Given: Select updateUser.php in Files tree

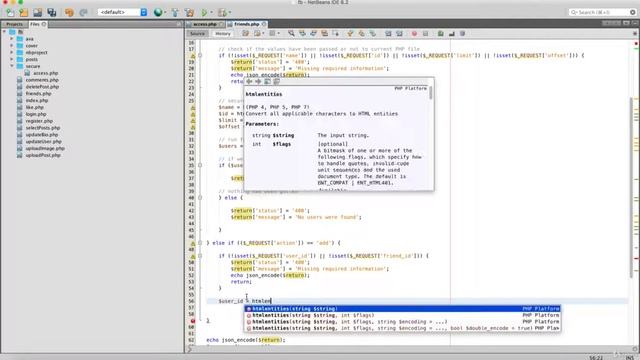Looking at the screenshot, I should point(43,142).
